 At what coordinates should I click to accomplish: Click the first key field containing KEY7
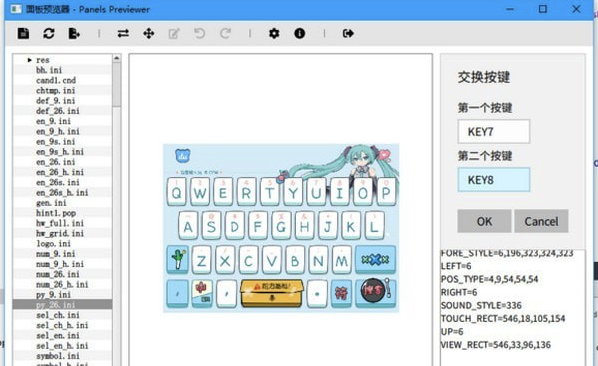pyautogui.click(x=494, y=132)
